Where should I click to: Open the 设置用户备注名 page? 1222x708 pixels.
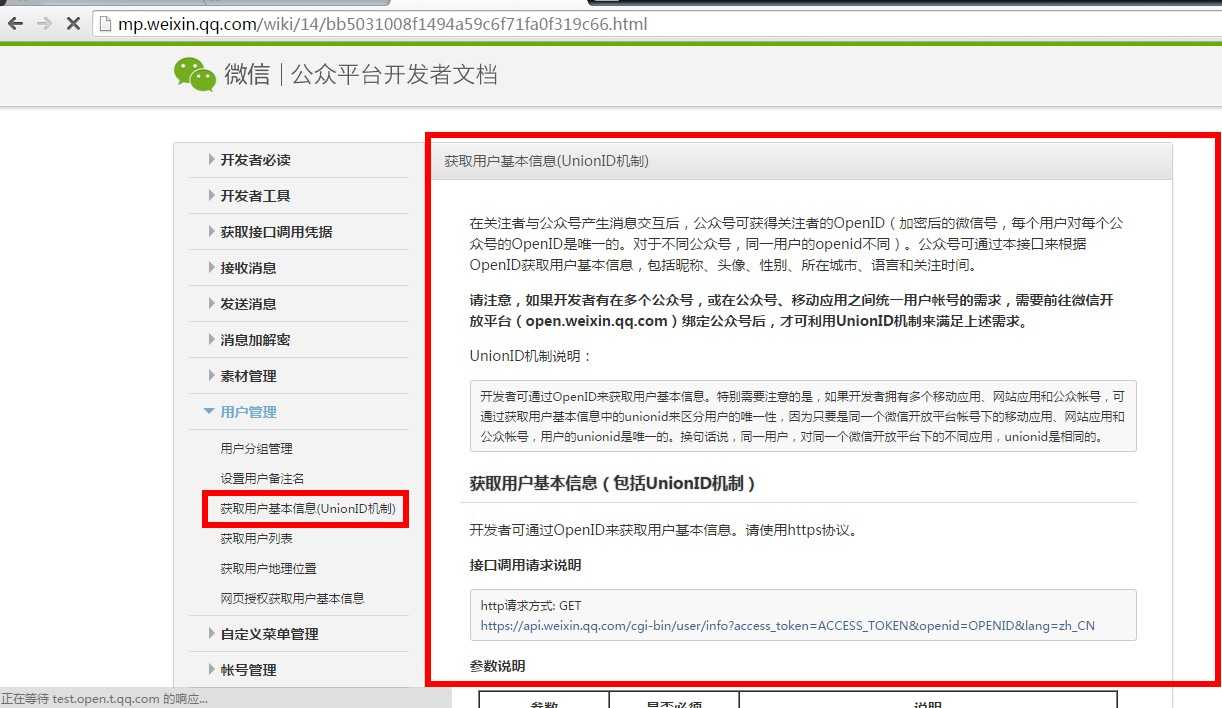pyautogui.click(x=262, y=479)
